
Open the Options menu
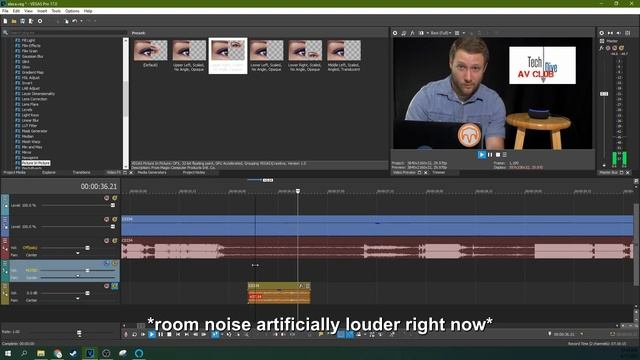(x=72, y=11)
